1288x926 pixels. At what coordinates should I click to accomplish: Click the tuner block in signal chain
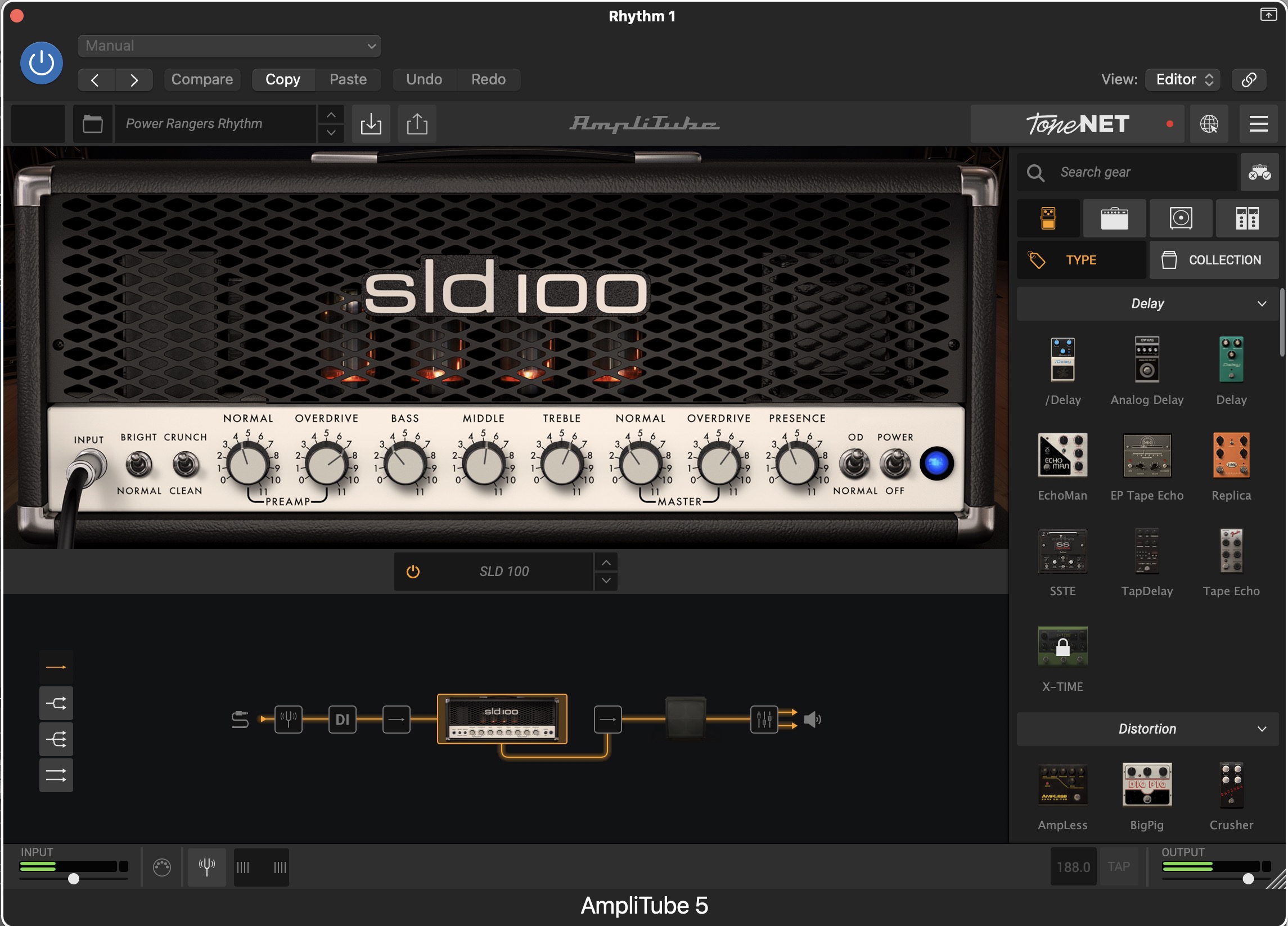point(289,720)
